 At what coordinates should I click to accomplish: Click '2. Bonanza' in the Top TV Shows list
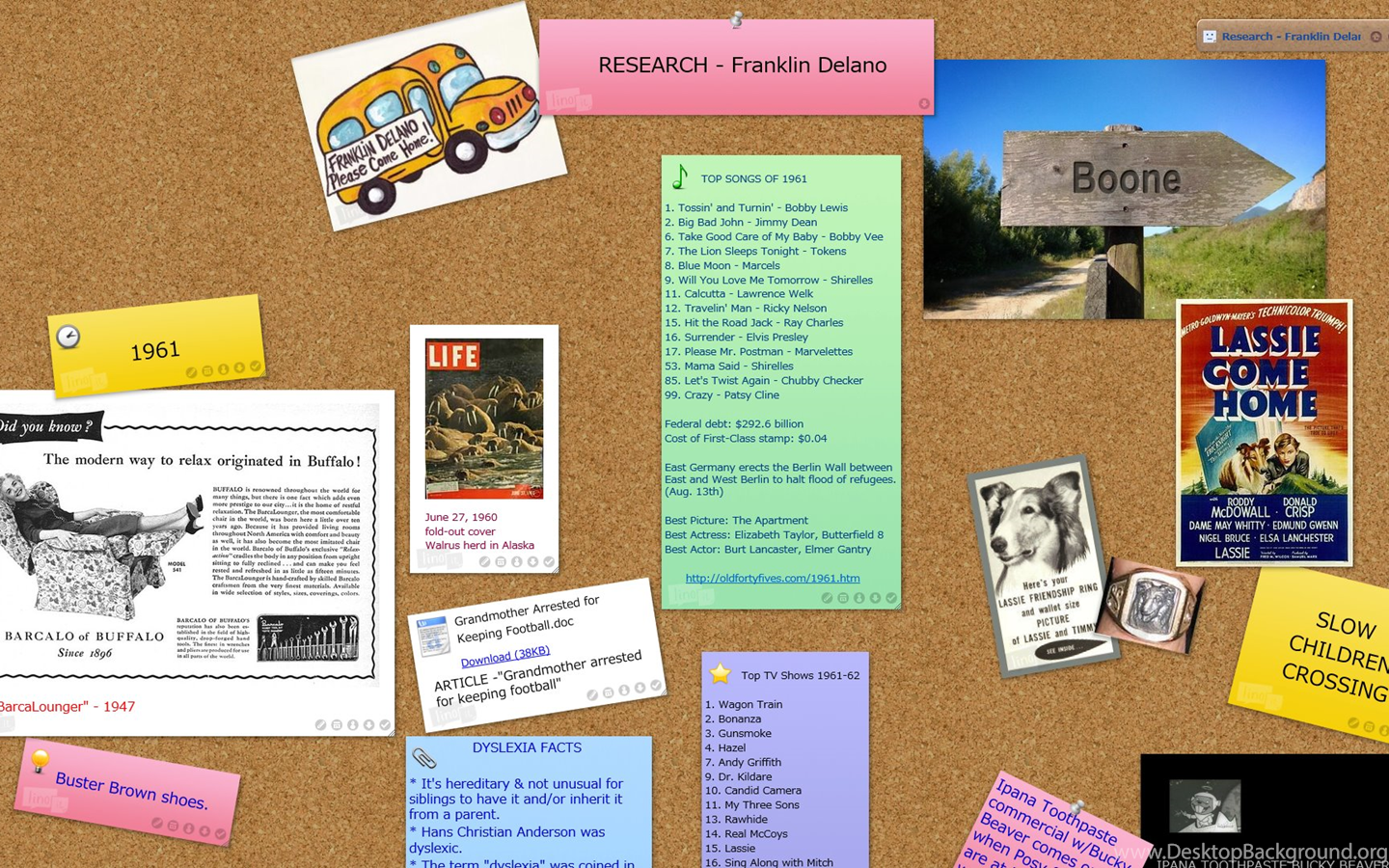(x=733, y=719)
